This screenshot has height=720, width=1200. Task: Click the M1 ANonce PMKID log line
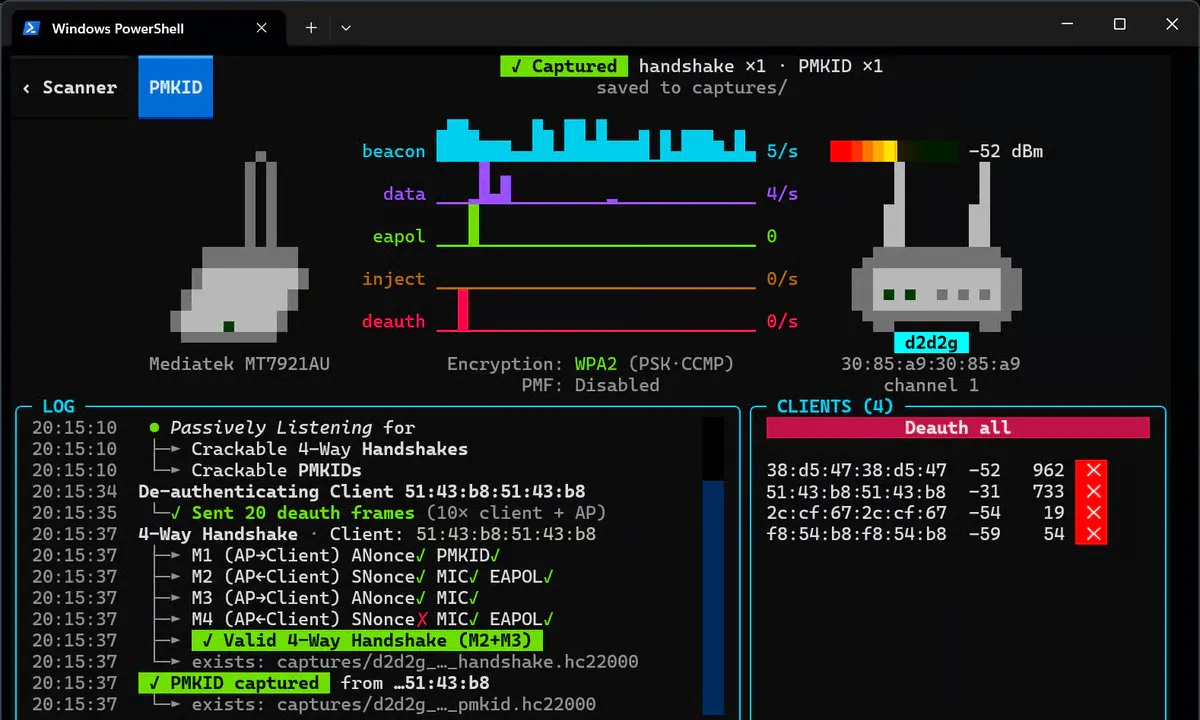[346, 555]
